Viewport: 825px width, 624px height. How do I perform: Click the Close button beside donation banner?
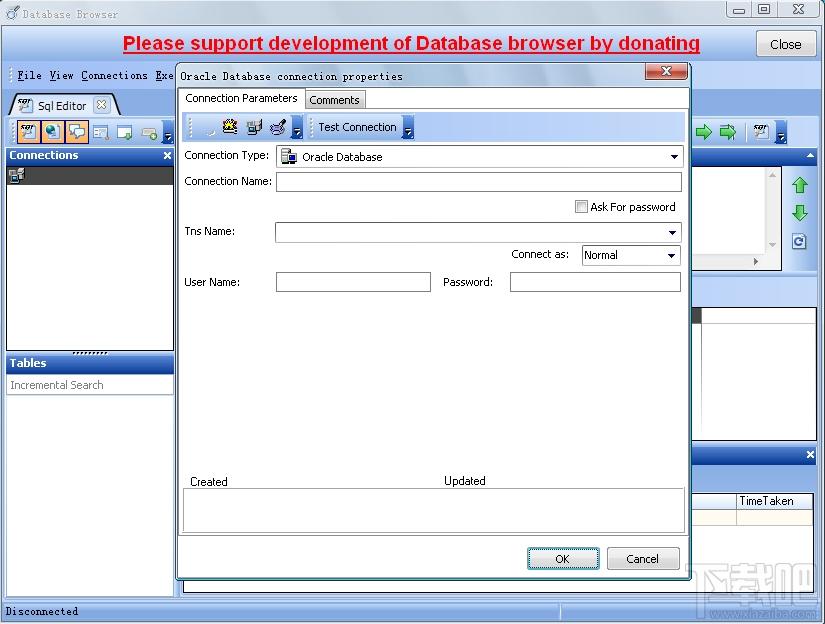coord(786,44)
